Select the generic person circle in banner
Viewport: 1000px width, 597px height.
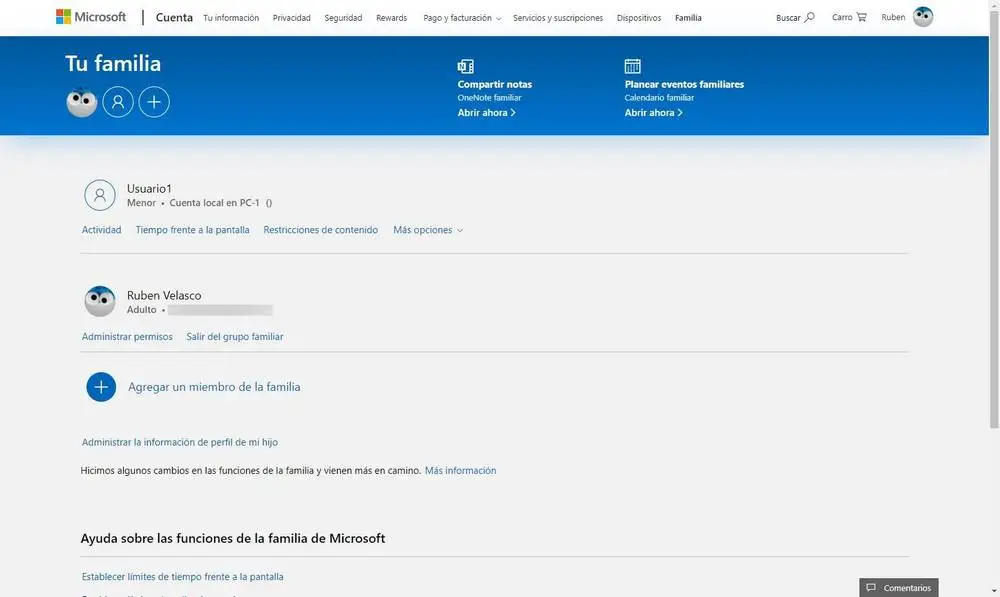click(x=118, y=102)
